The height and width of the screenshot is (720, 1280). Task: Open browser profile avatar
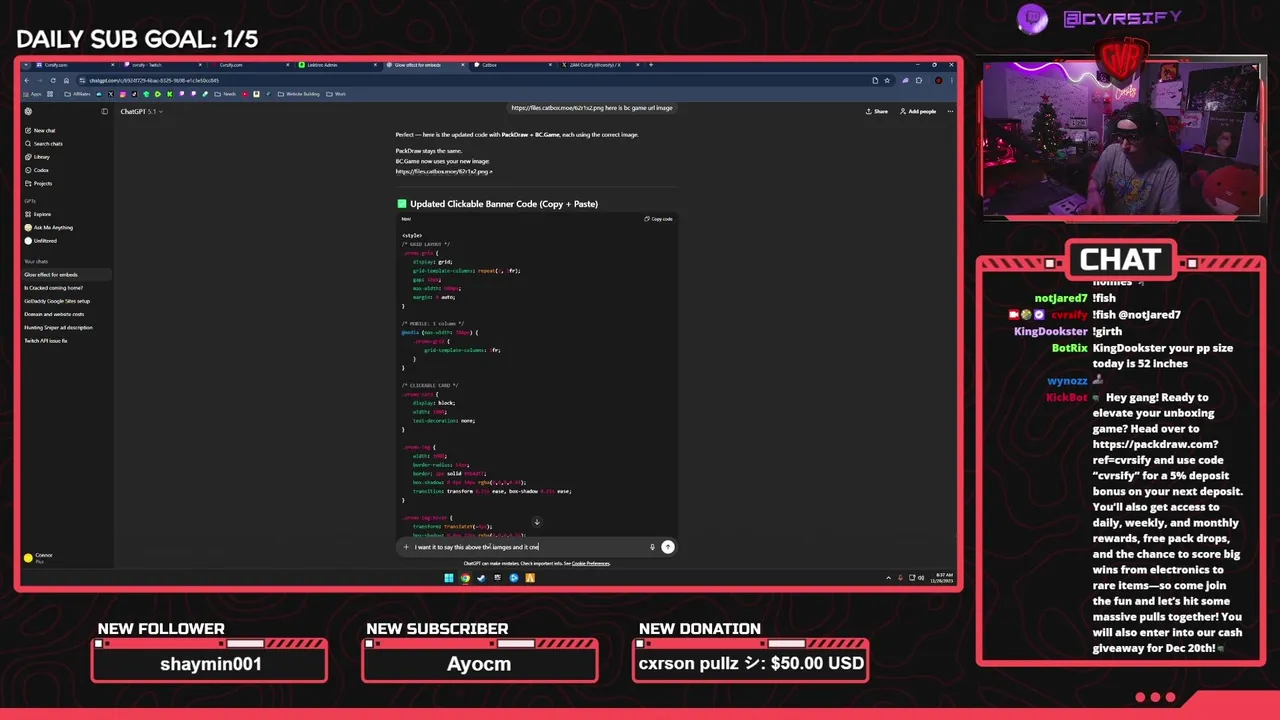pyautogui.click(x=938, y=80)
